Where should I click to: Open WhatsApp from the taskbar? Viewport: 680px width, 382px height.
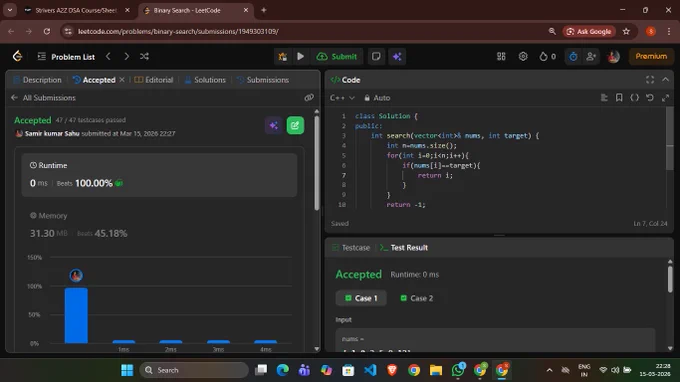[458, 370]
